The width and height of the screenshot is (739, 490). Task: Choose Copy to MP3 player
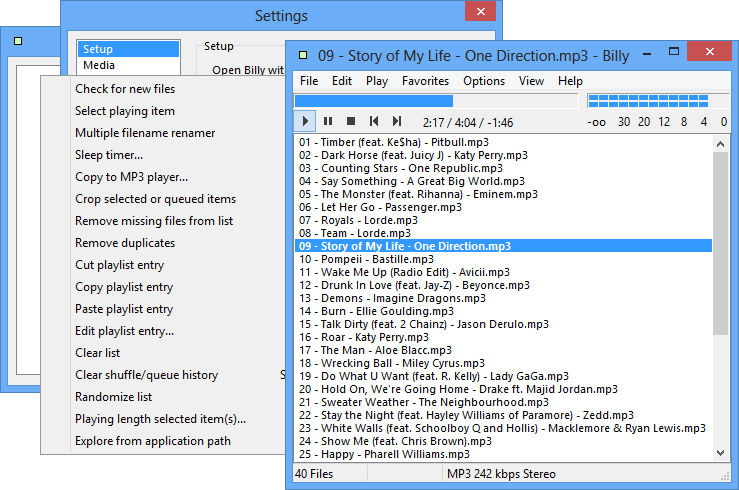click(x=131, y=177)
